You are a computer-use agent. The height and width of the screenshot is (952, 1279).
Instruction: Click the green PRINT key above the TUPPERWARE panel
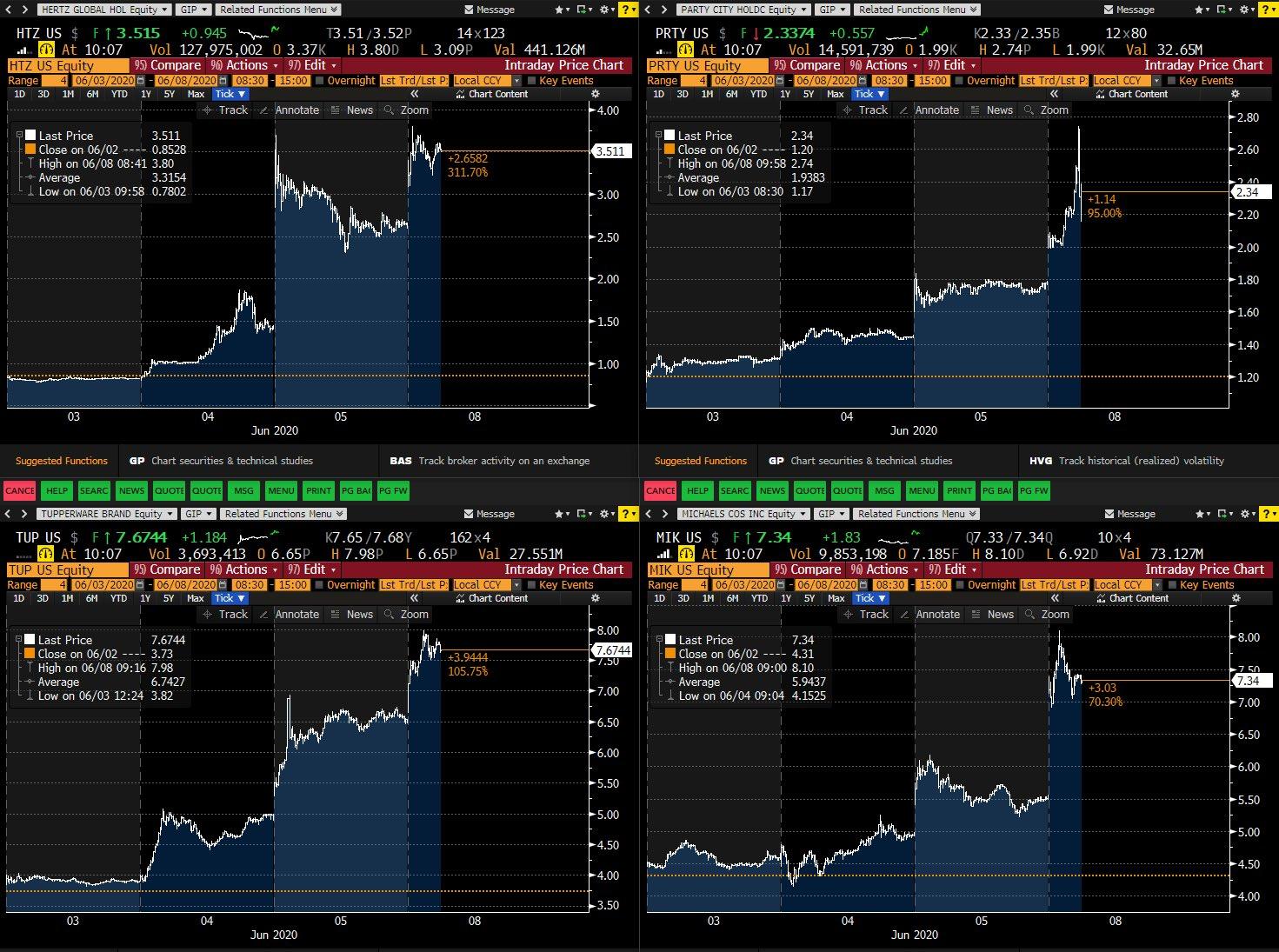(x=319, y=490)
